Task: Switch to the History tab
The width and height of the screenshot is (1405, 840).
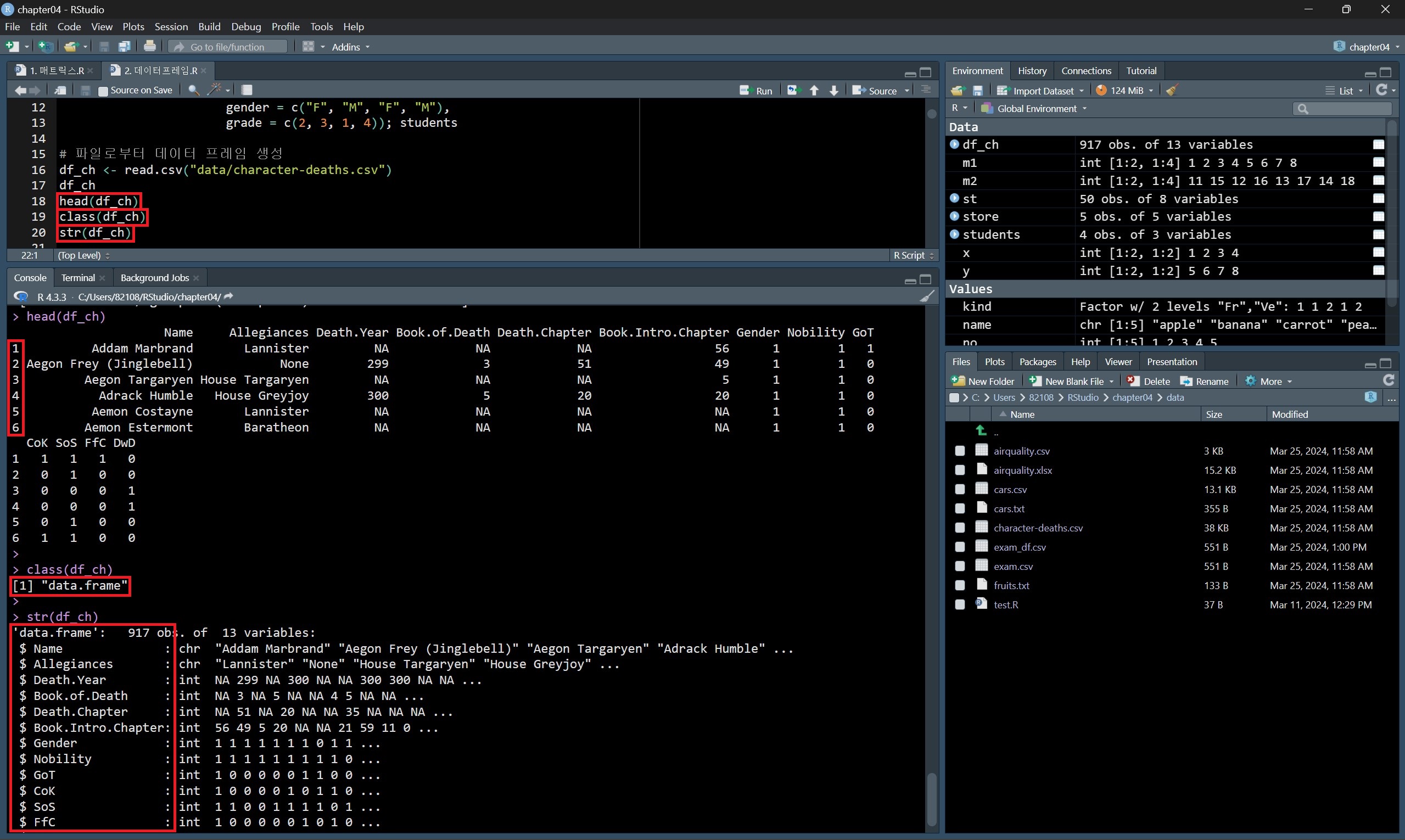Action: tap(1032, 71)
